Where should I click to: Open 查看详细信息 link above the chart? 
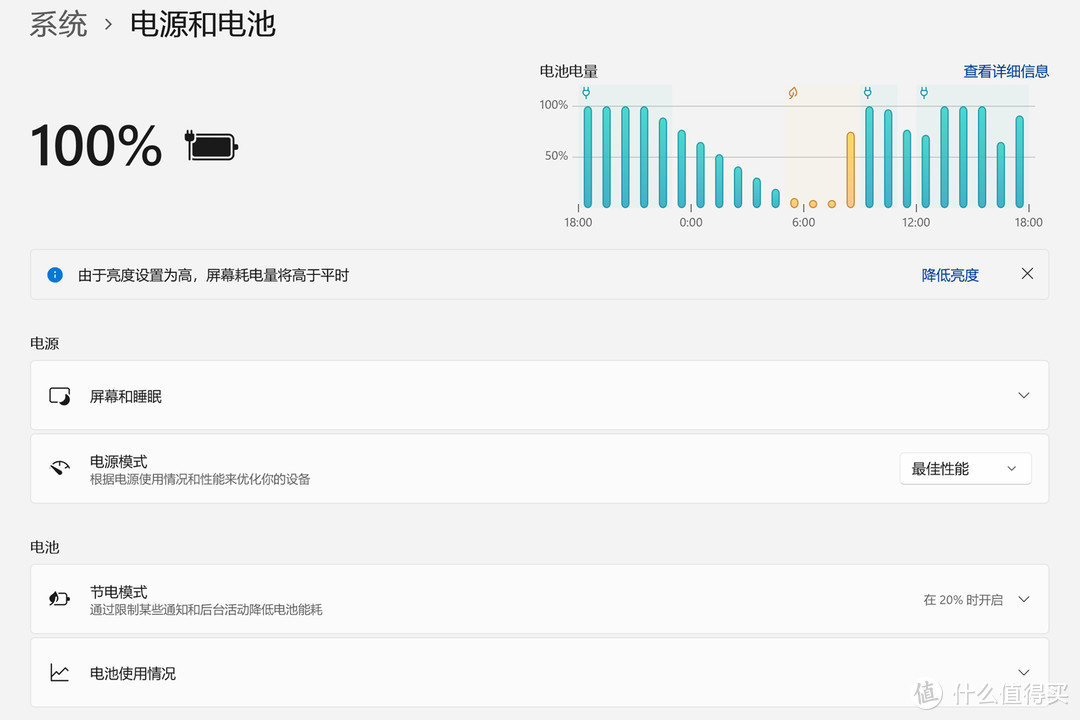click(1005, 71)
